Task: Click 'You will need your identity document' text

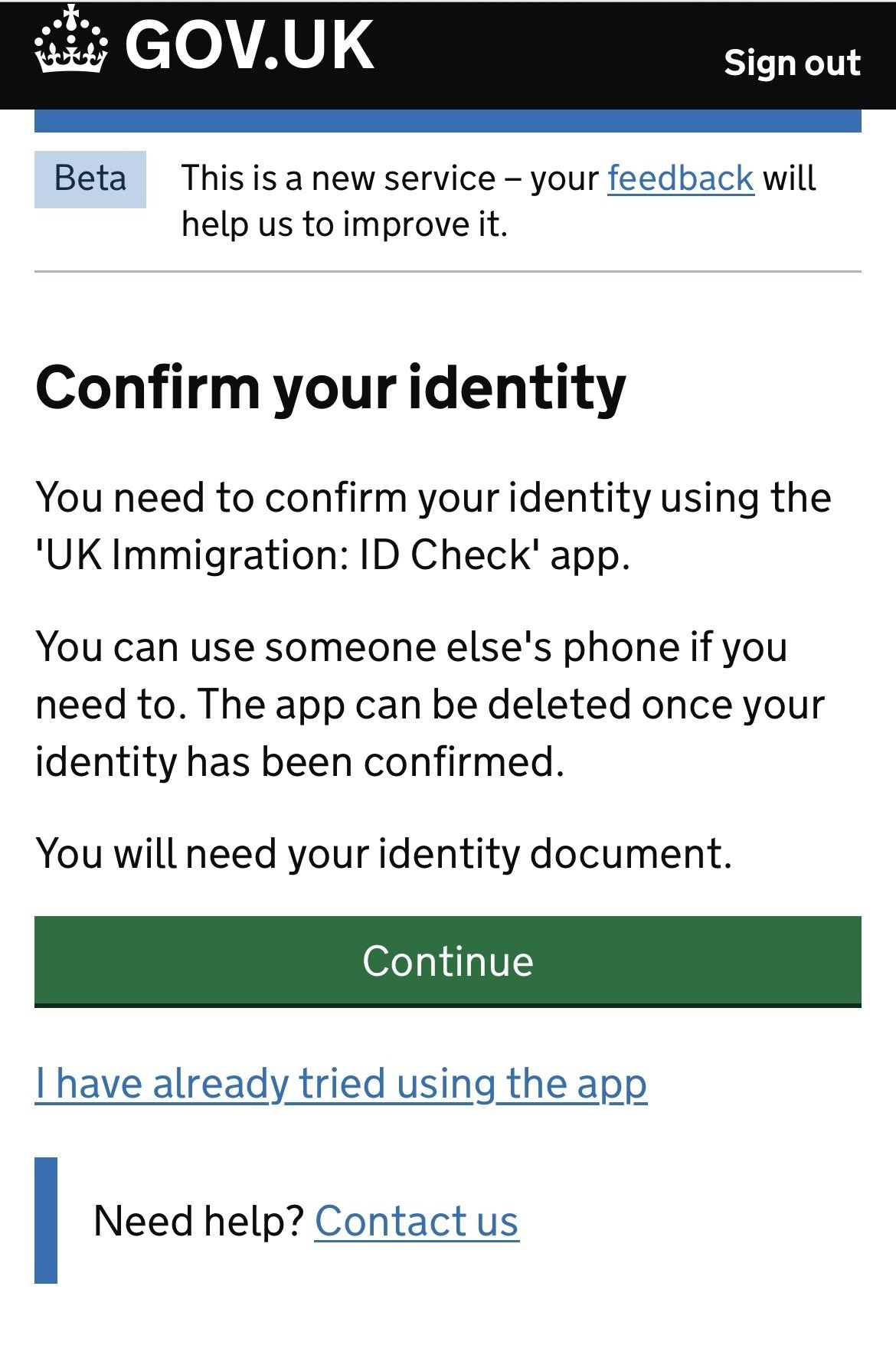Action: [x=384, y=853]
